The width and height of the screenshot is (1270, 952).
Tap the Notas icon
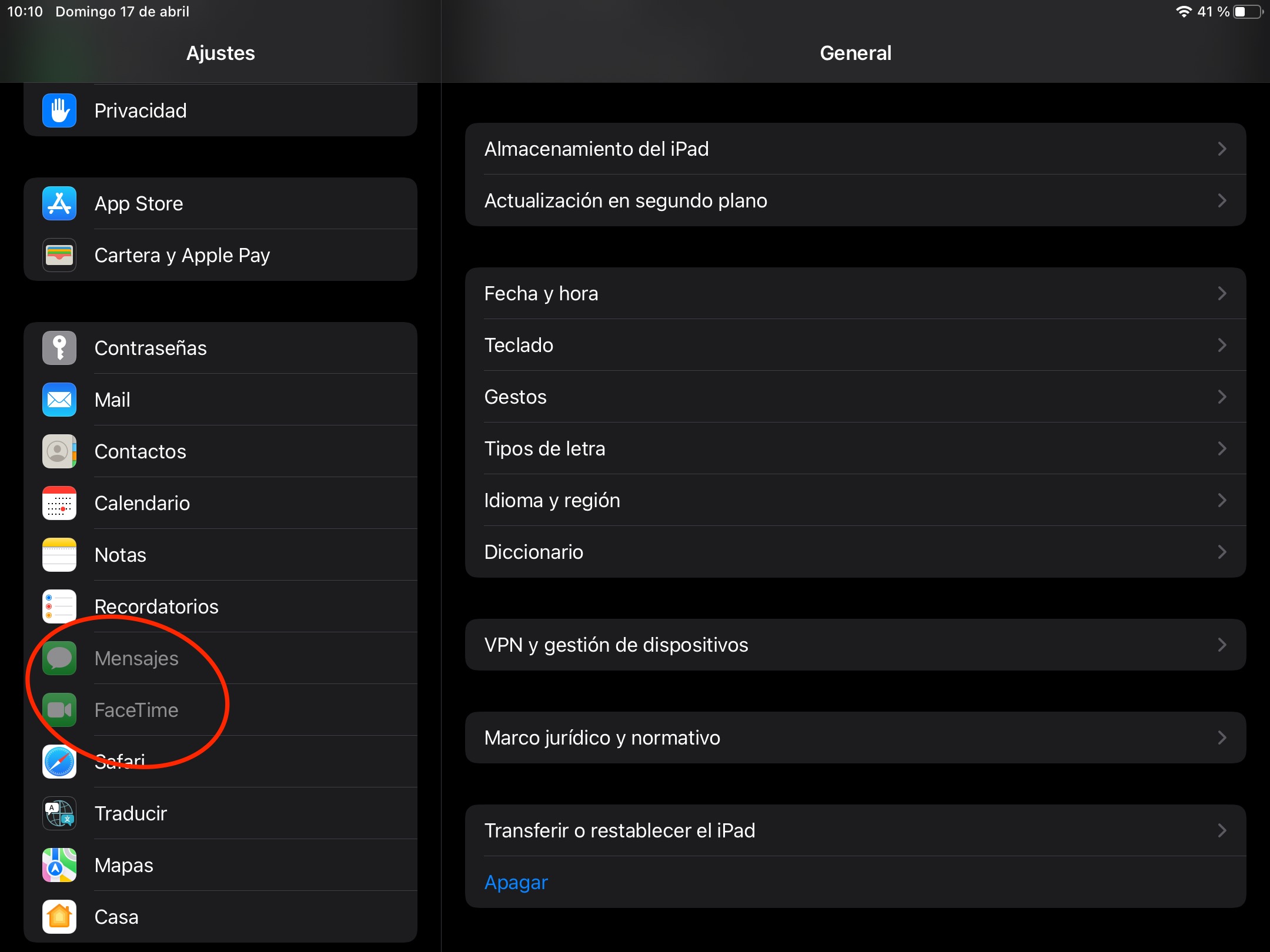(59, 555)
